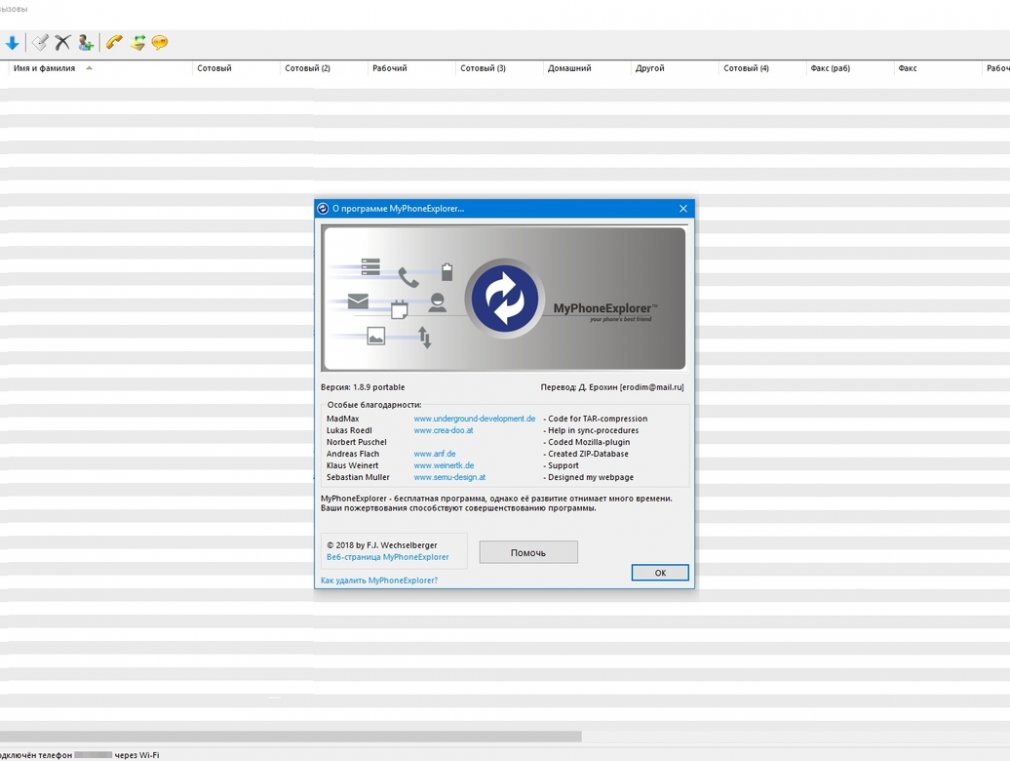1010x761 pixels.
Task: Open the www.crea-doo.at link
Action: pos(443,430)
